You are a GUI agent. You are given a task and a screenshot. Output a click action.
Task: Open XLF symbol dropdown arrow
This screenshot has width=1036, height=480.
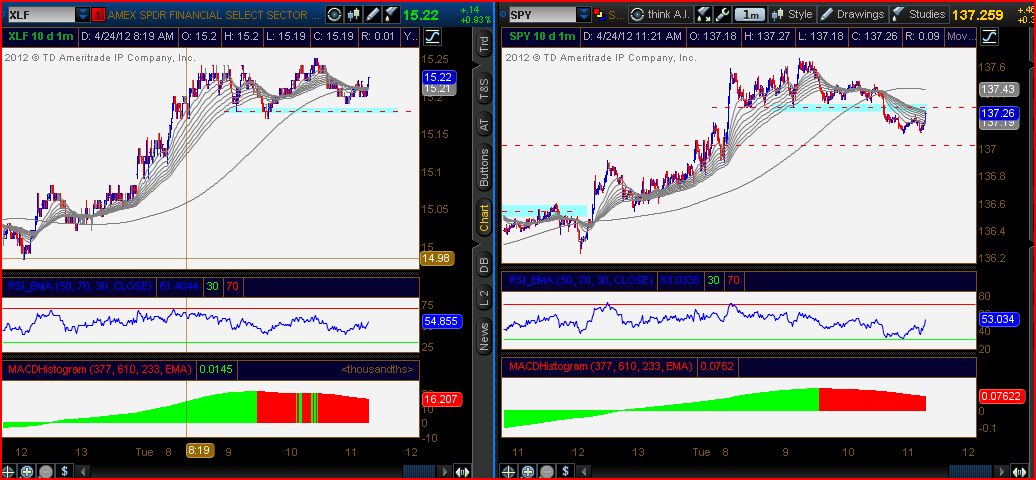82,15
